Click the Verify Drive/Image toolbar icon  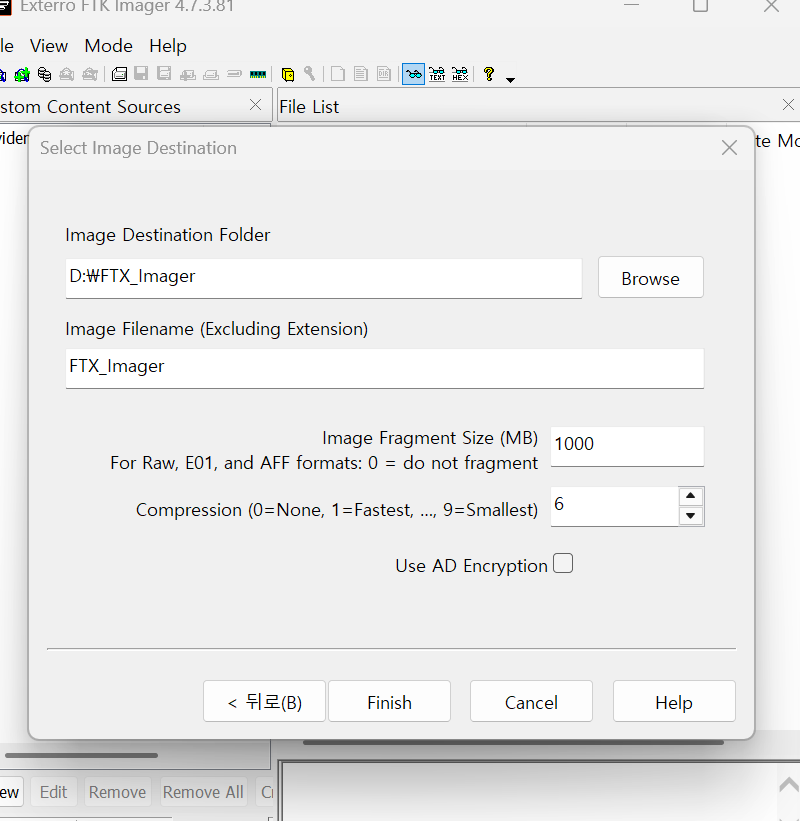234,74
